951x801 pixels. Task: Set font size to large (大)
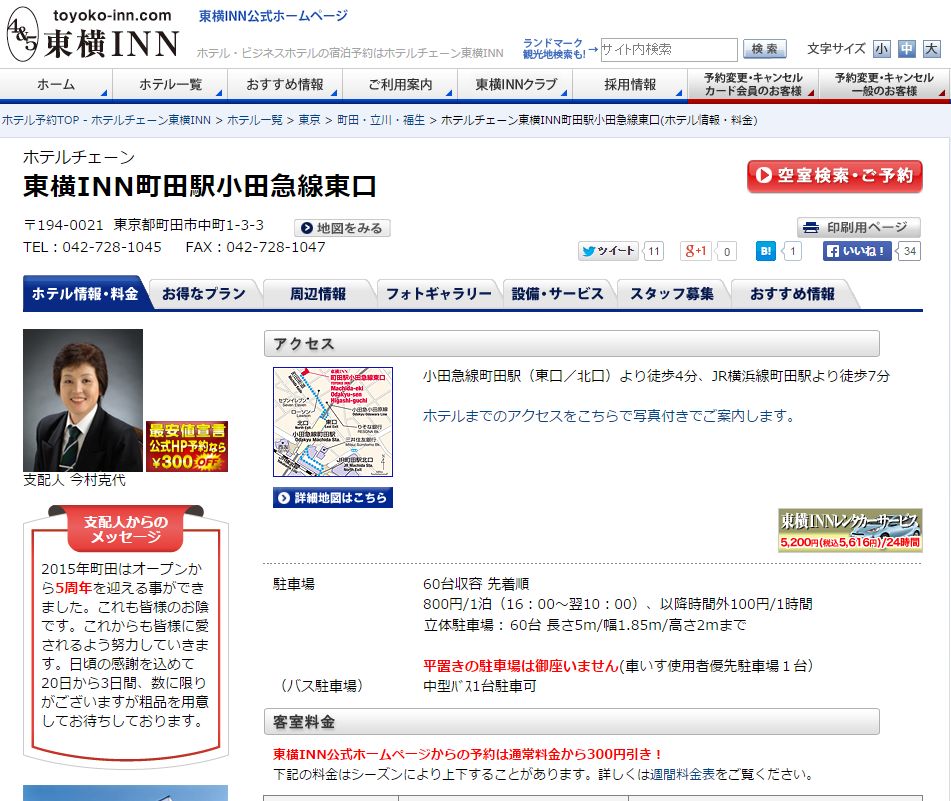click(932, 49)
